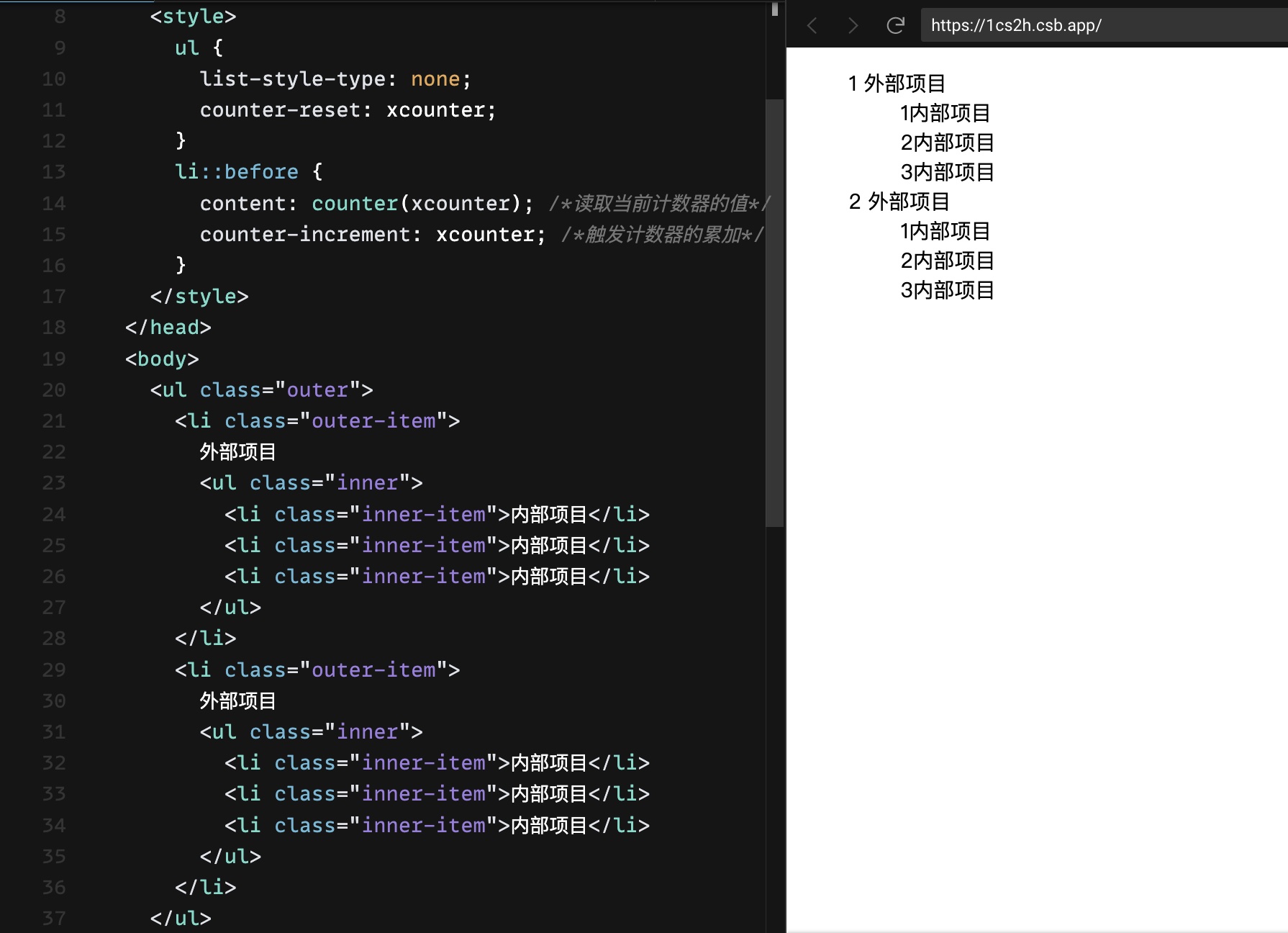Click line number 20 in the gutter

click(54, 390)
